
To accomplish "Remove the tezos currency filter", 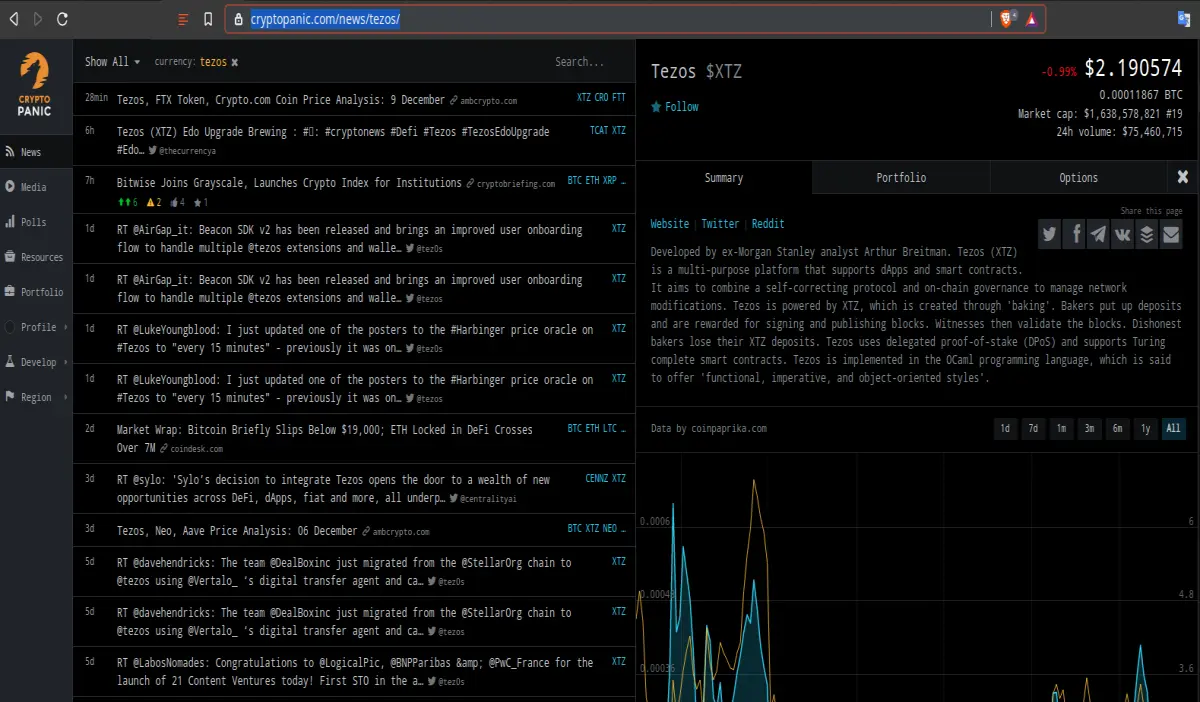I will [235, 62].
